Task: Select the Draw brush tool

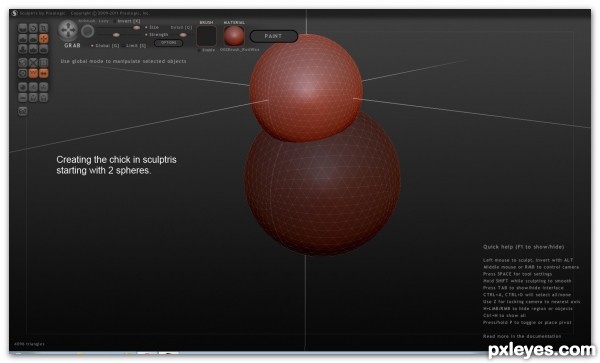Action: click(x=23, y=39)
